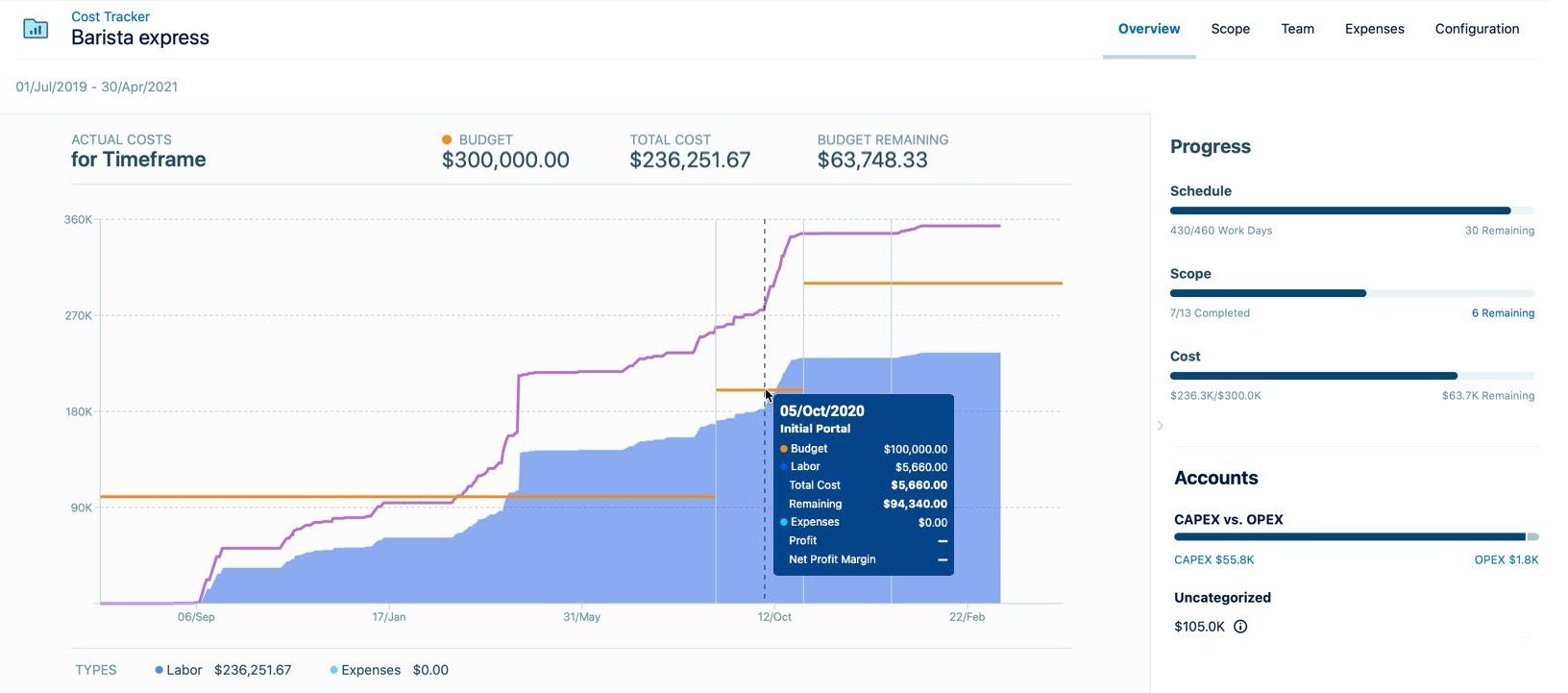Click the orange Budget legend dot
Image resolution: width=1568 pixels, height=693 pixels.
tap(447, 140)
